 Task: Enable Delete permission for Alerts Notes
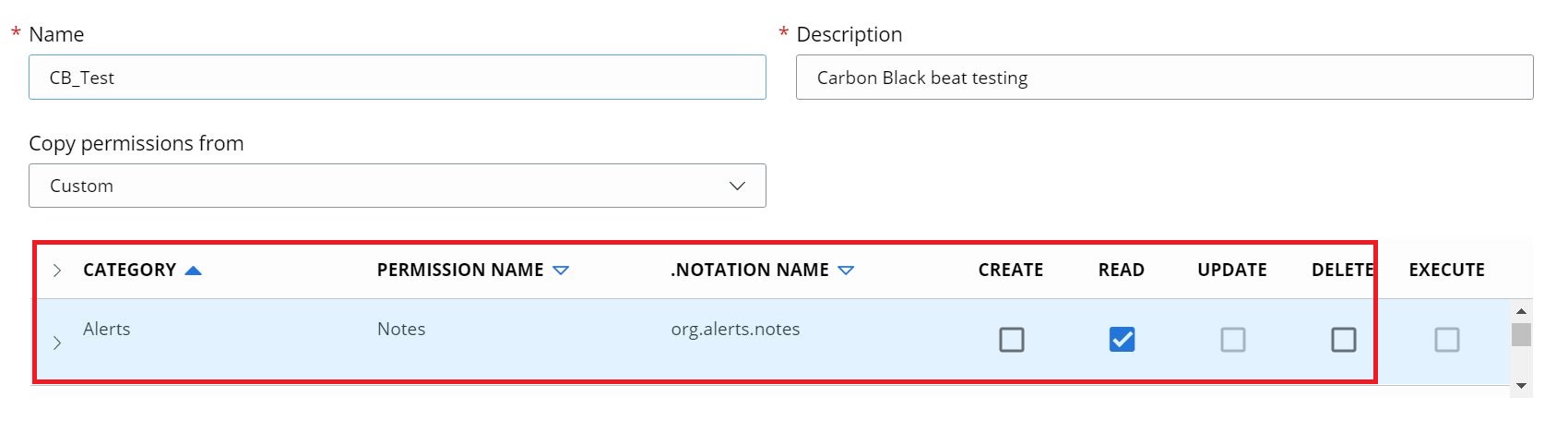click(1343, 340)
